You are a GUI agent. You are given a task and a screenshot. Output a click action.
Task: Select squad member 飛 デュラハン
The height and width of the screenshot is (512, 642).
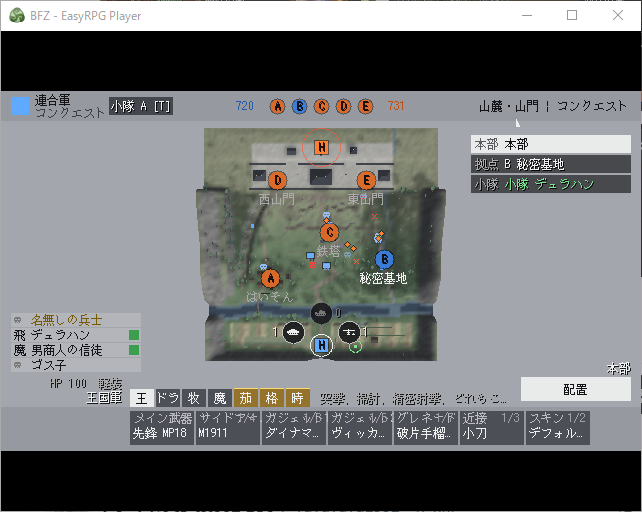pyautogui.click(x=76, y=335)
